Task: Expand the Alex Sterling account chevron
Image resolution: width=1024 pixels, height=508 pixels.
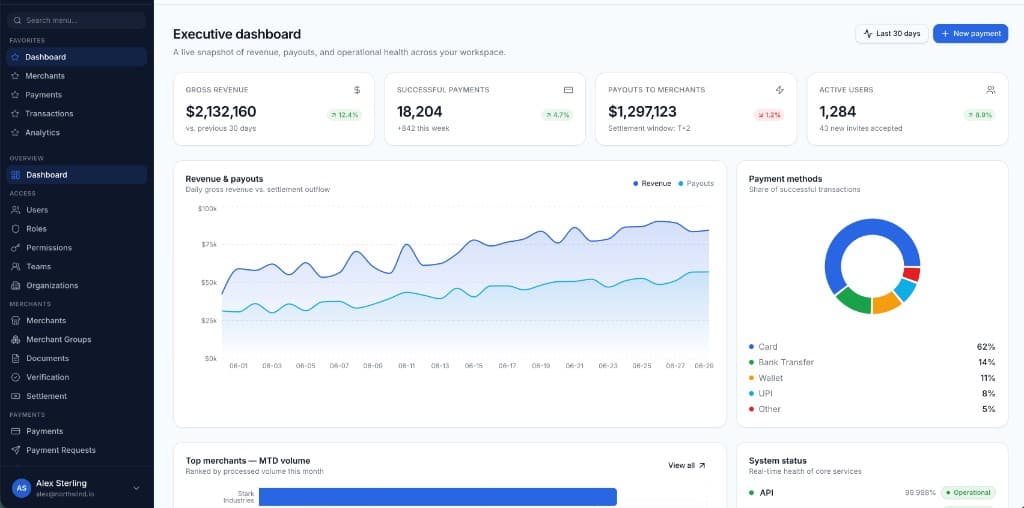Action: click(x=136, y=488)
